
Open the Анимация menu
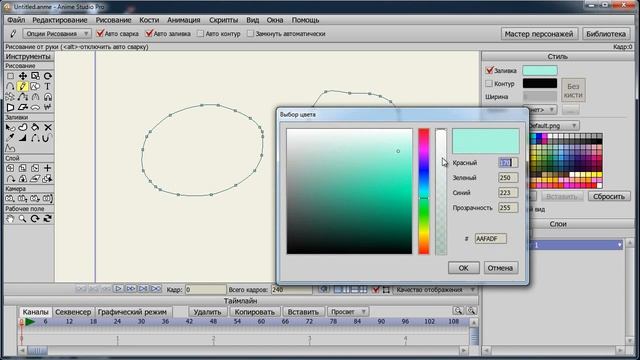(x=184, y=20)
